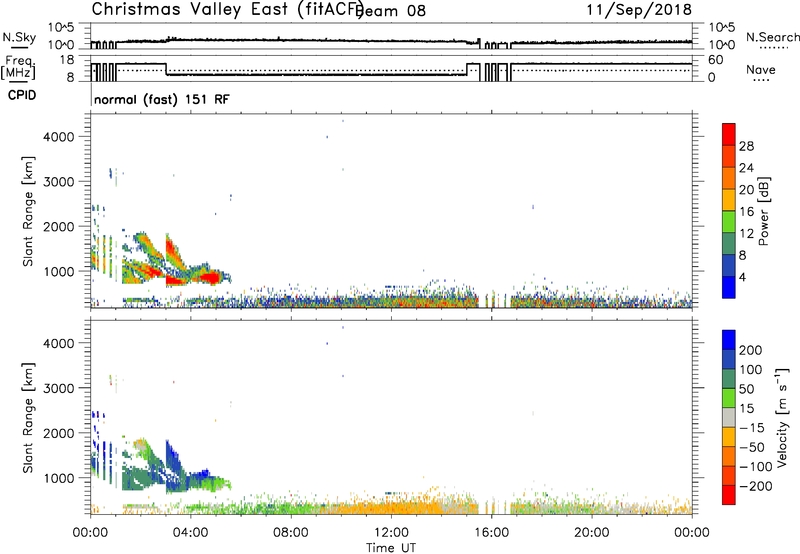Click the frequency trace drop near 03:00 in the Freq panel

(x=166, y=69)
